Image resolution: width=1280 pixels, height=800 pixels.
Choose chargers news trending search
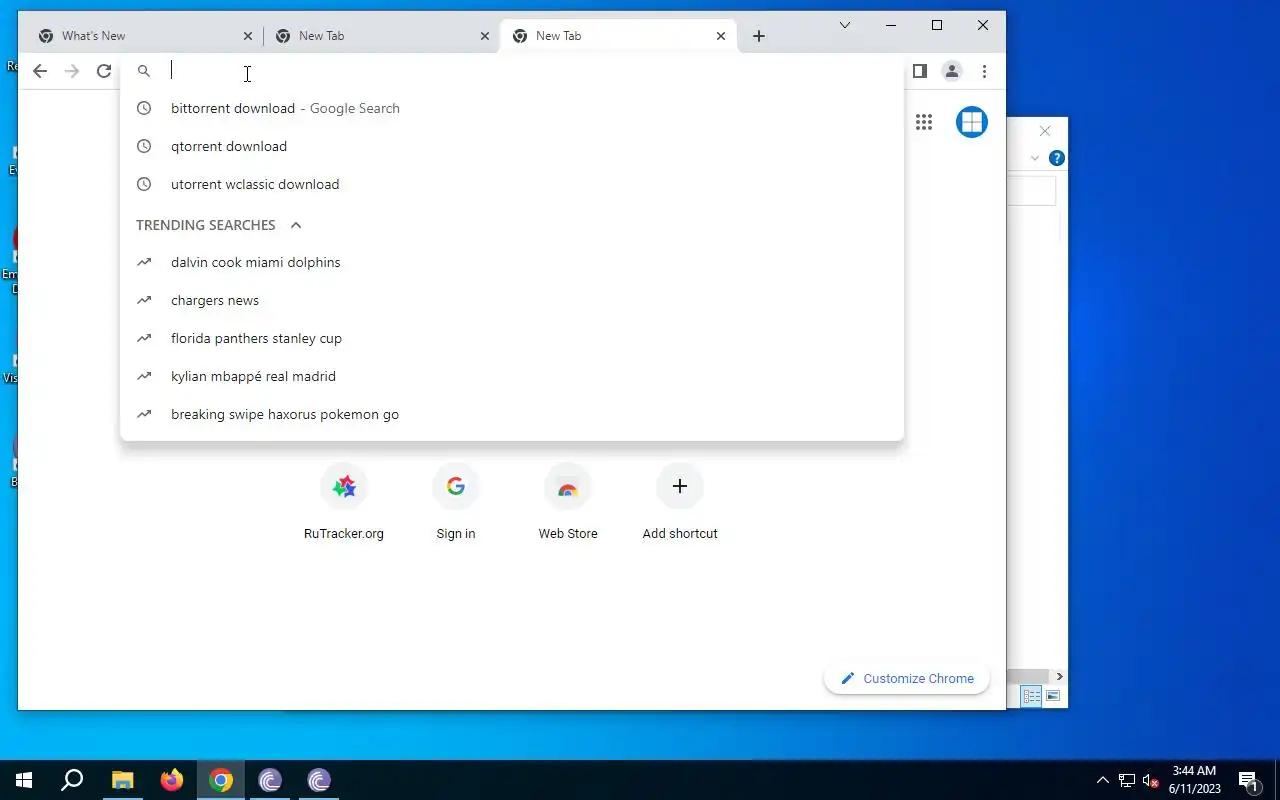coord(512,300)
